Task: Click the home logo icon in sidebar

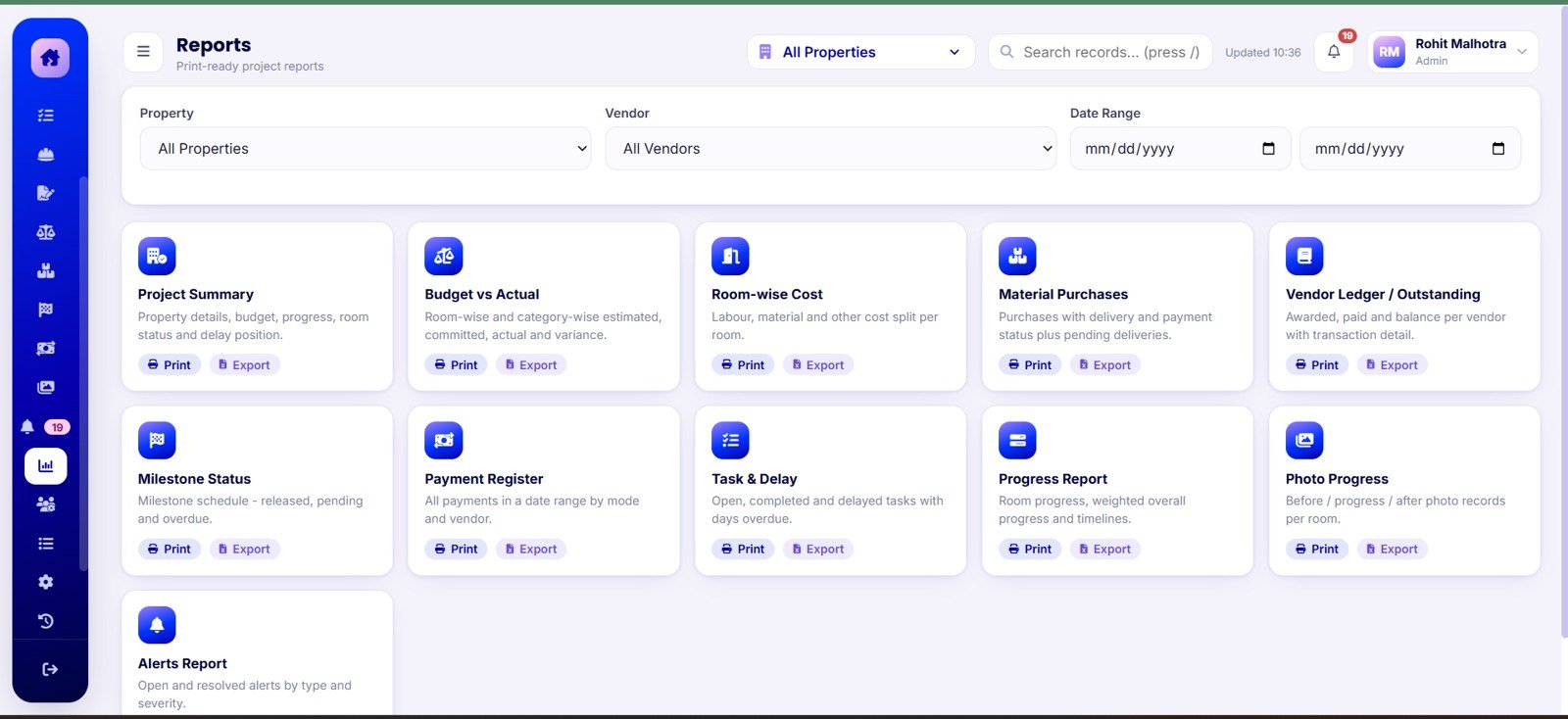Action: point(50,58)
